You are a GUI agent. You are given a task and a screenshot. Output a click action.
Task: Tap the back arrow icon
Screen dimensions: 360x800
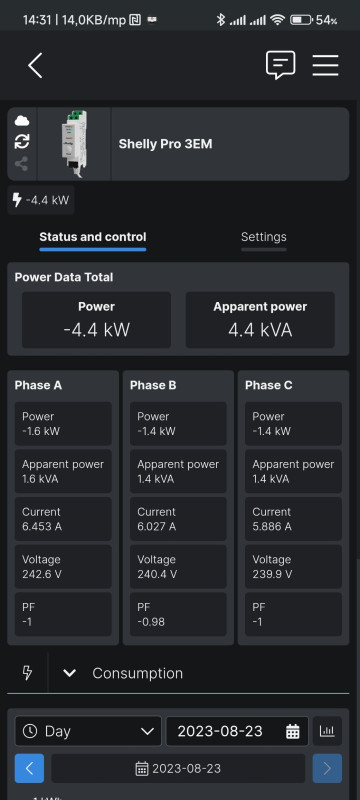(35, 65)
